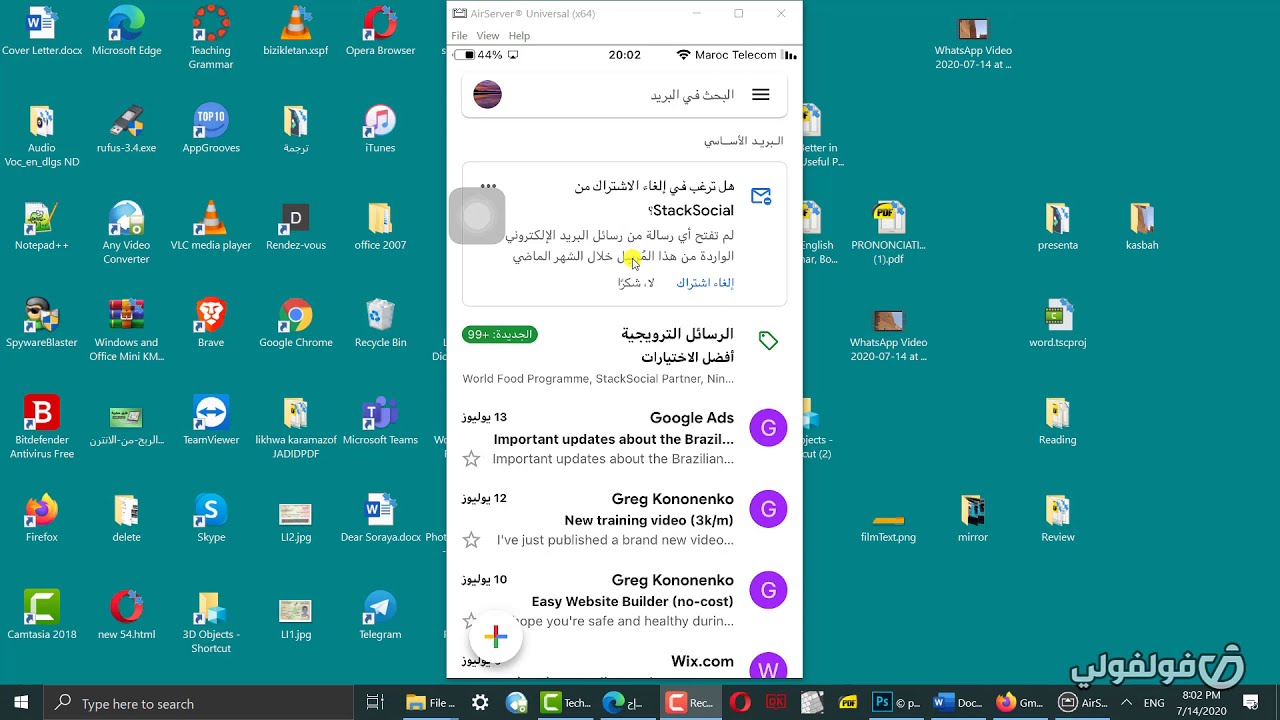Open the Google Ads Brazil updates email
Image resolution: width=1280 pixels, height=720 pixels.
pyautogui.click(x=624, y=438)
